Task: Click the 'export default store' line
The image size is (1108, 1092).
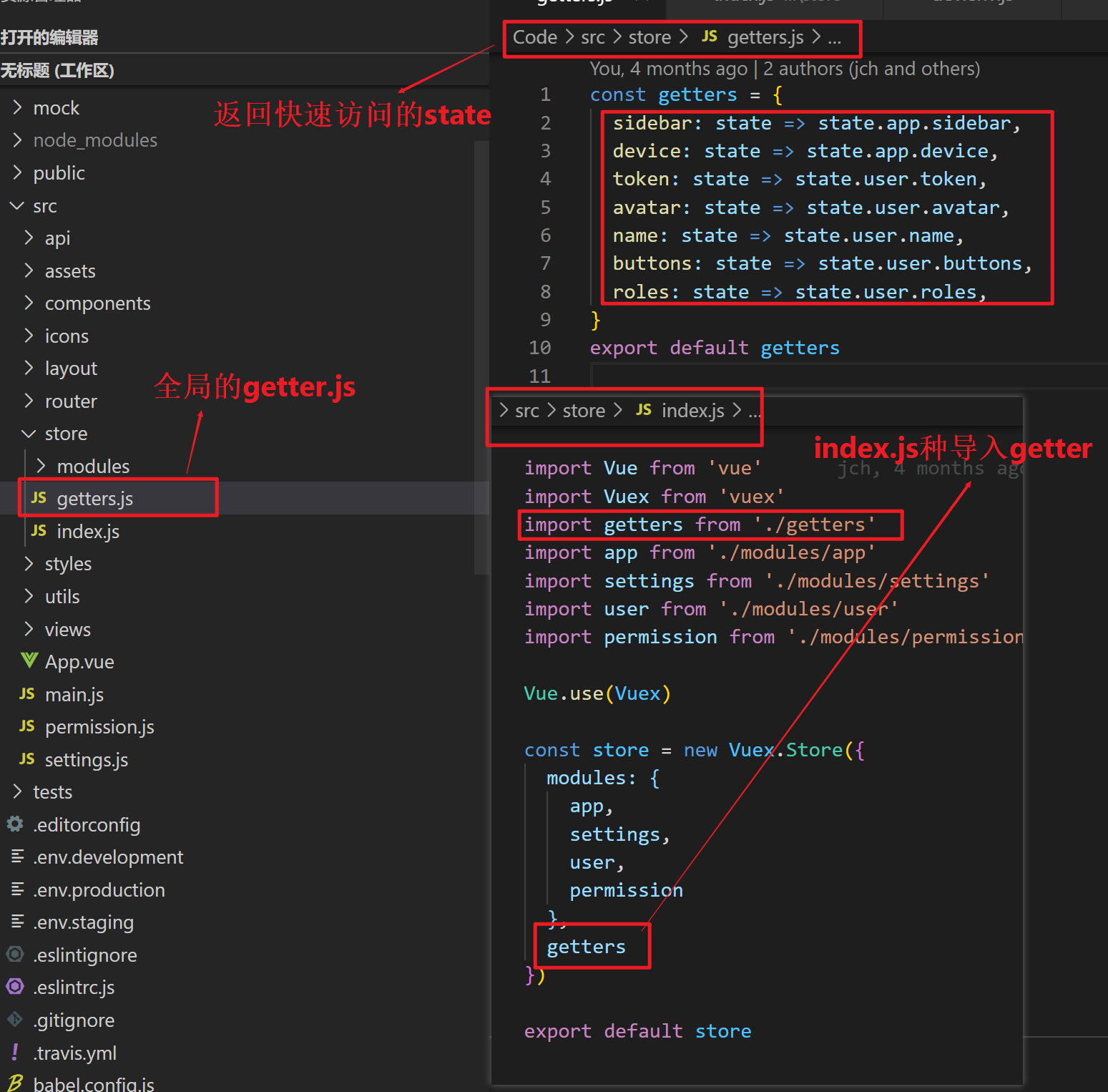Action: coord(637,1031)
